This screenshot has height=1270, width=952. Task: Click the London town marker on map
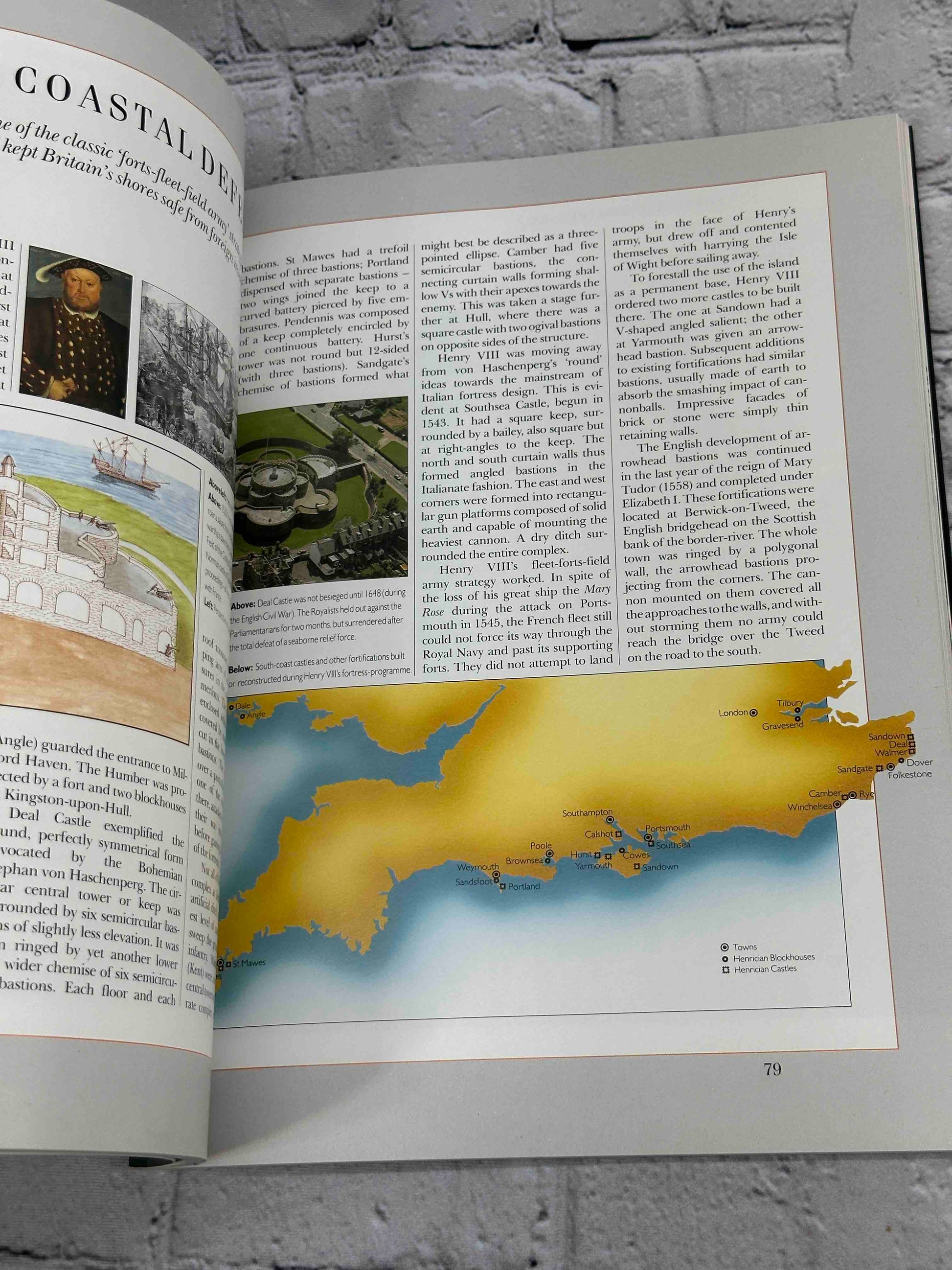click(x=753, y=713)
